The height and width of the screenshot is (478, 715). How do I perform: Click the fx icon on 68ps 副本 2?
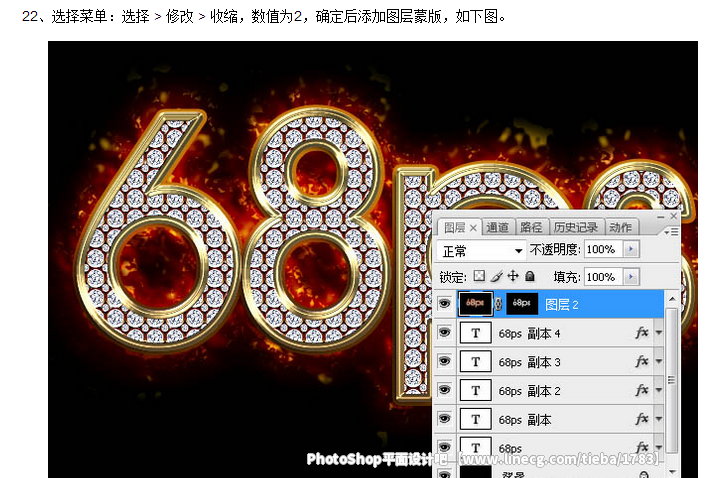pyautogui.click(x=642, y=391)
